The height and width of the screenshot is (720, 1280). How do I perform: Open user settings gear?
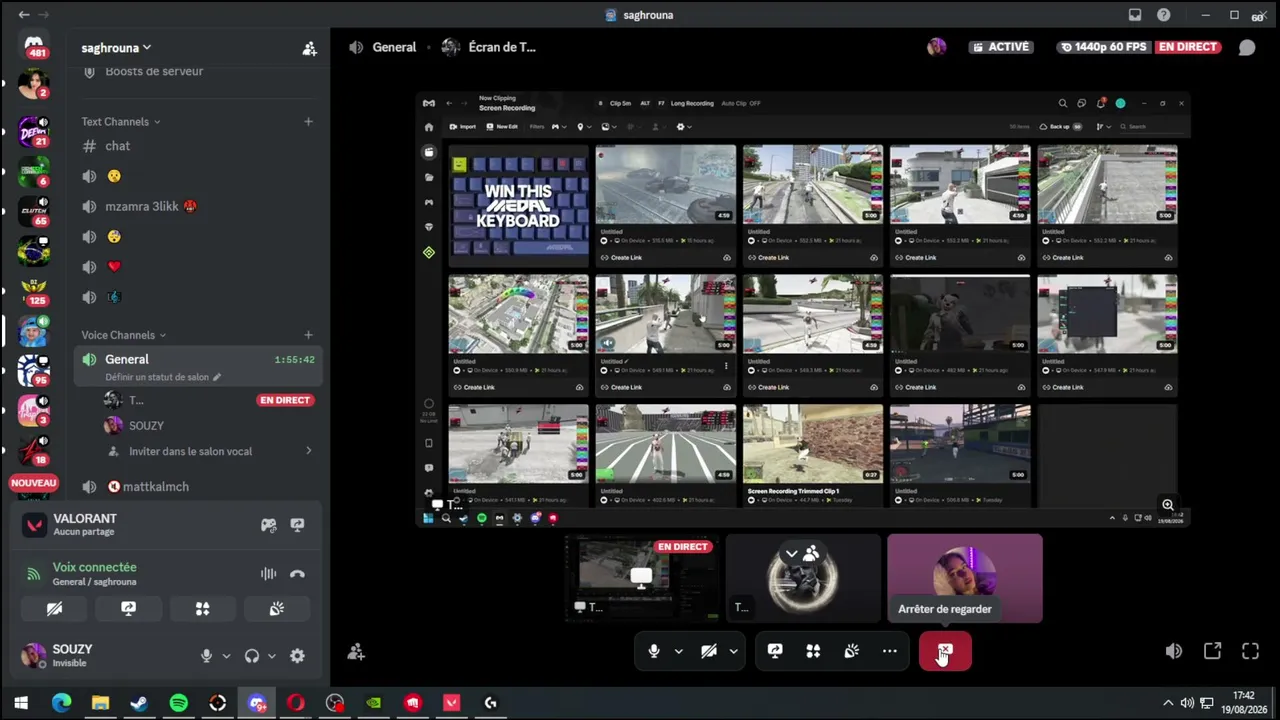(297, 656)
